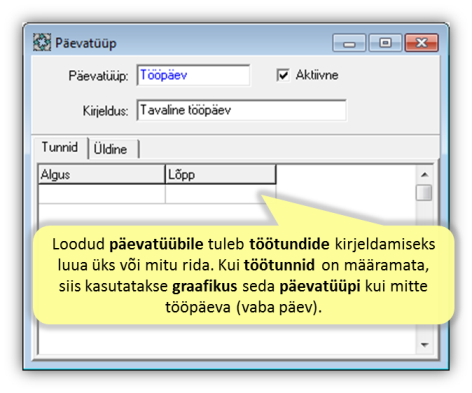The height and width of the screenshot is (393, 472).
Task: Click the scrollbar down arrow
Action: coord(424,344)
